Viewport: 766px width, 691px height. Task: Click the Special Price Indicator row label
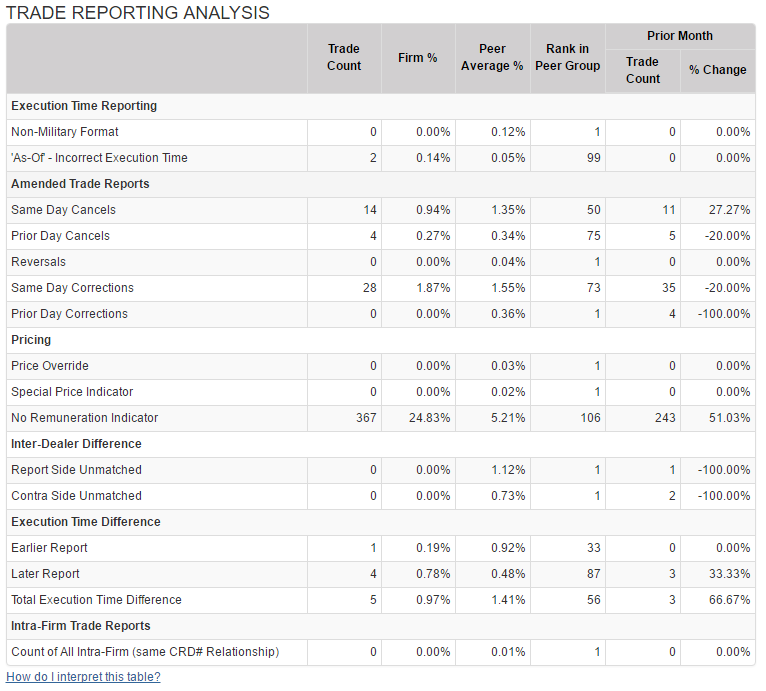click(72, 392)
